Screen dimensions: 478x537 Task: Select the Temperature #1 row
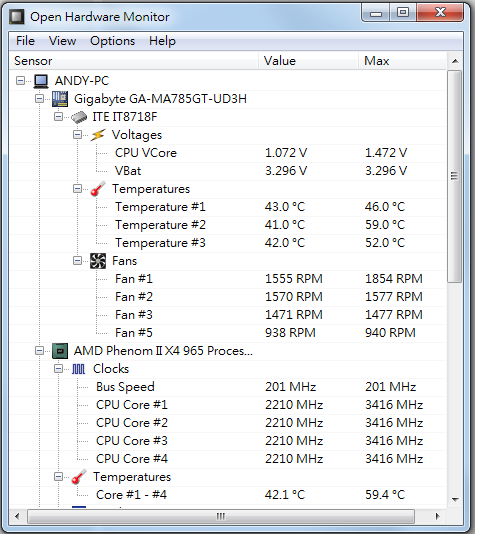point(229,208)
